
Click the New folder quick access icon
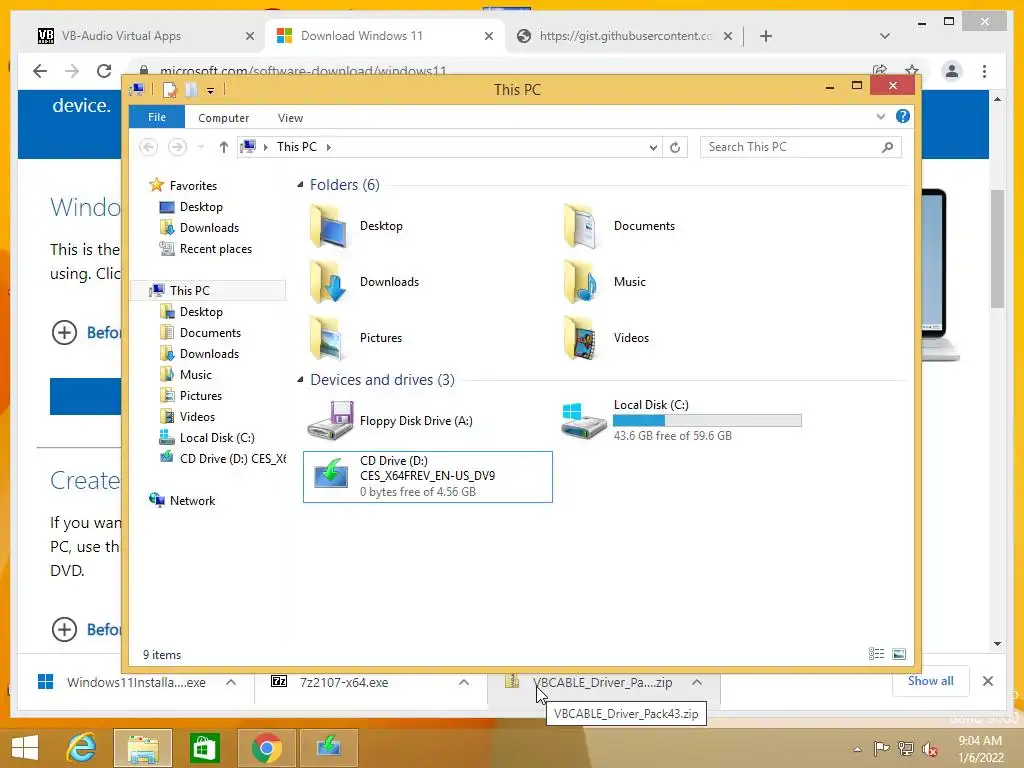191,89
